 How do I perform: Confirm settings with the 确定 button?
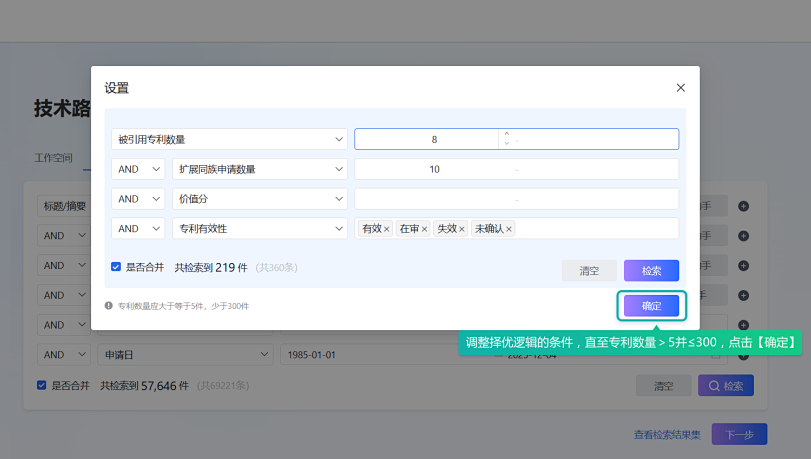coord(651,306)
